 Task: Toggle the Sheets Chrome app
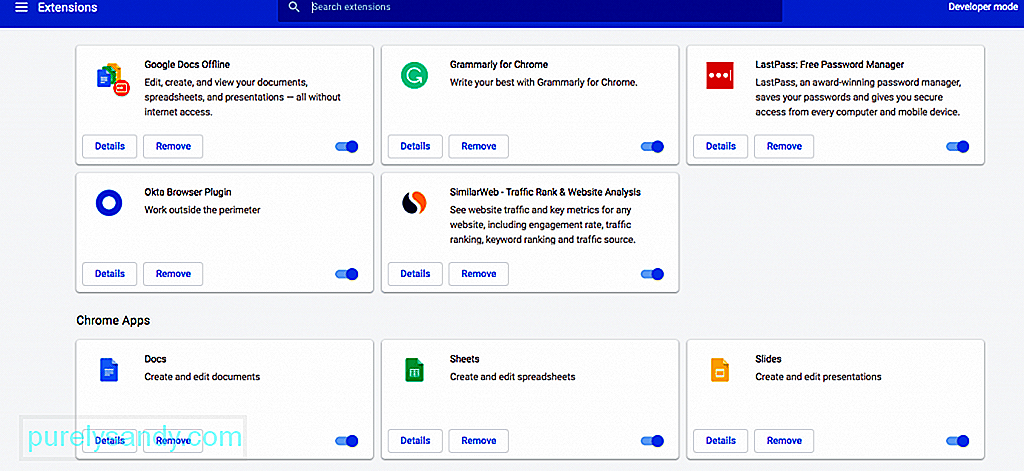click(652, 441)
